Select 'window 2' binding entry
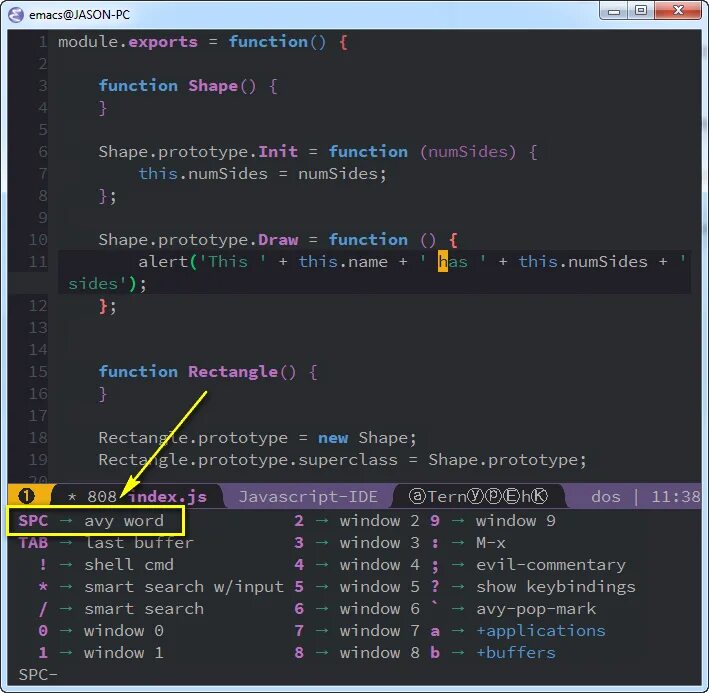Viewport: 709px width, 693px height. [356, 521]
